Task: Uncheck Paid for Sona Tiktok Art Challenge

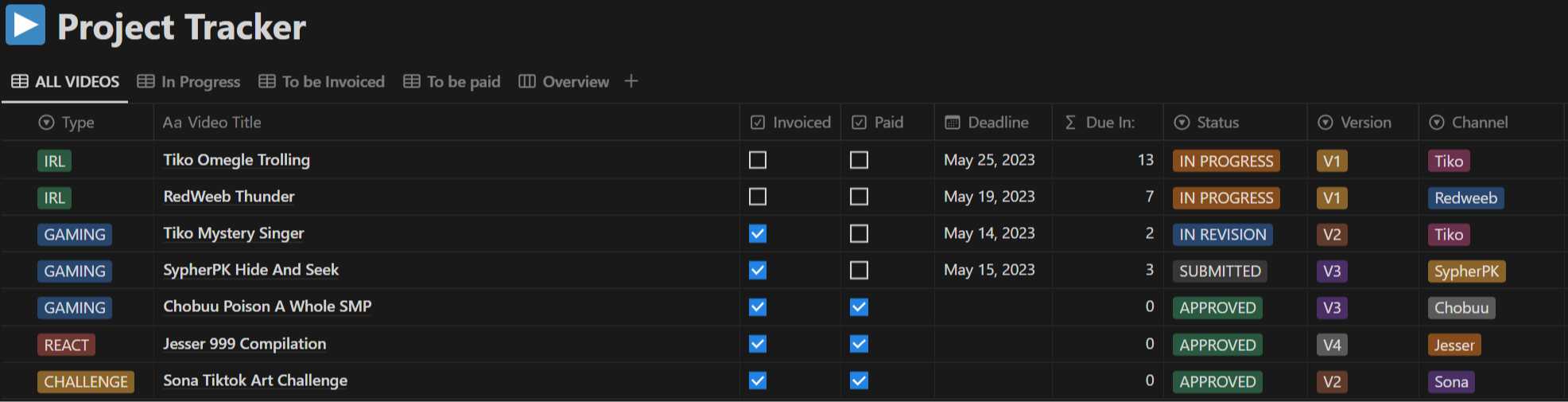Action: click(x=859, y=381)
